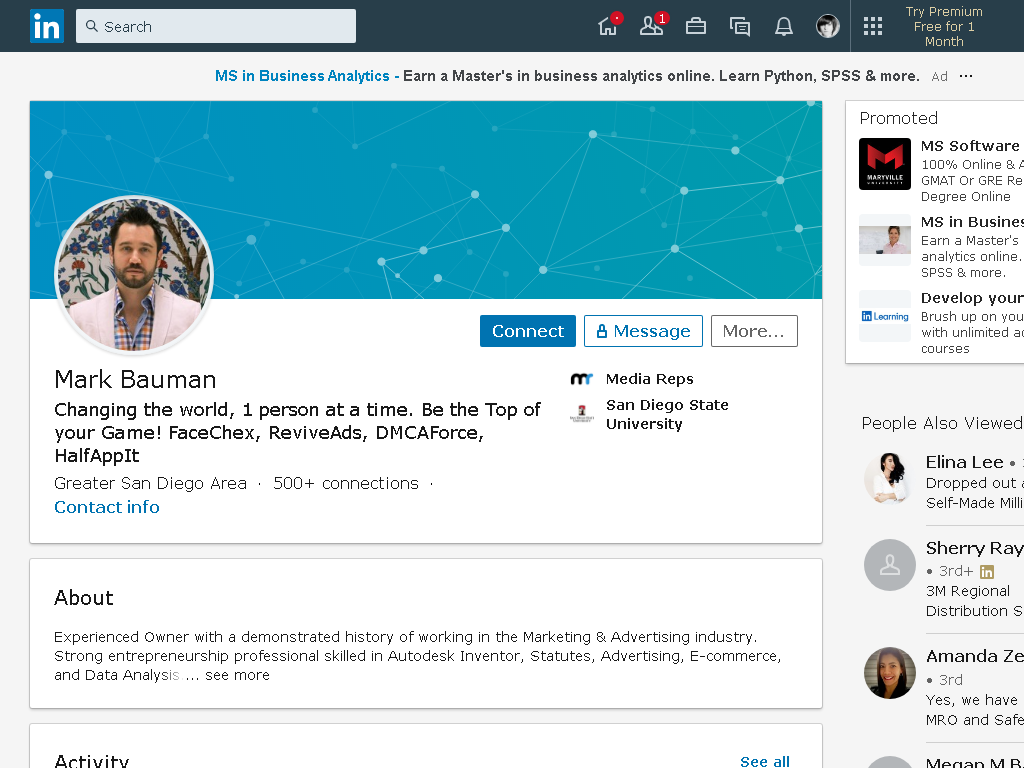Open My Network icon with notification badge
This screenshot has height=768, width=1024.
coord(652,26)
